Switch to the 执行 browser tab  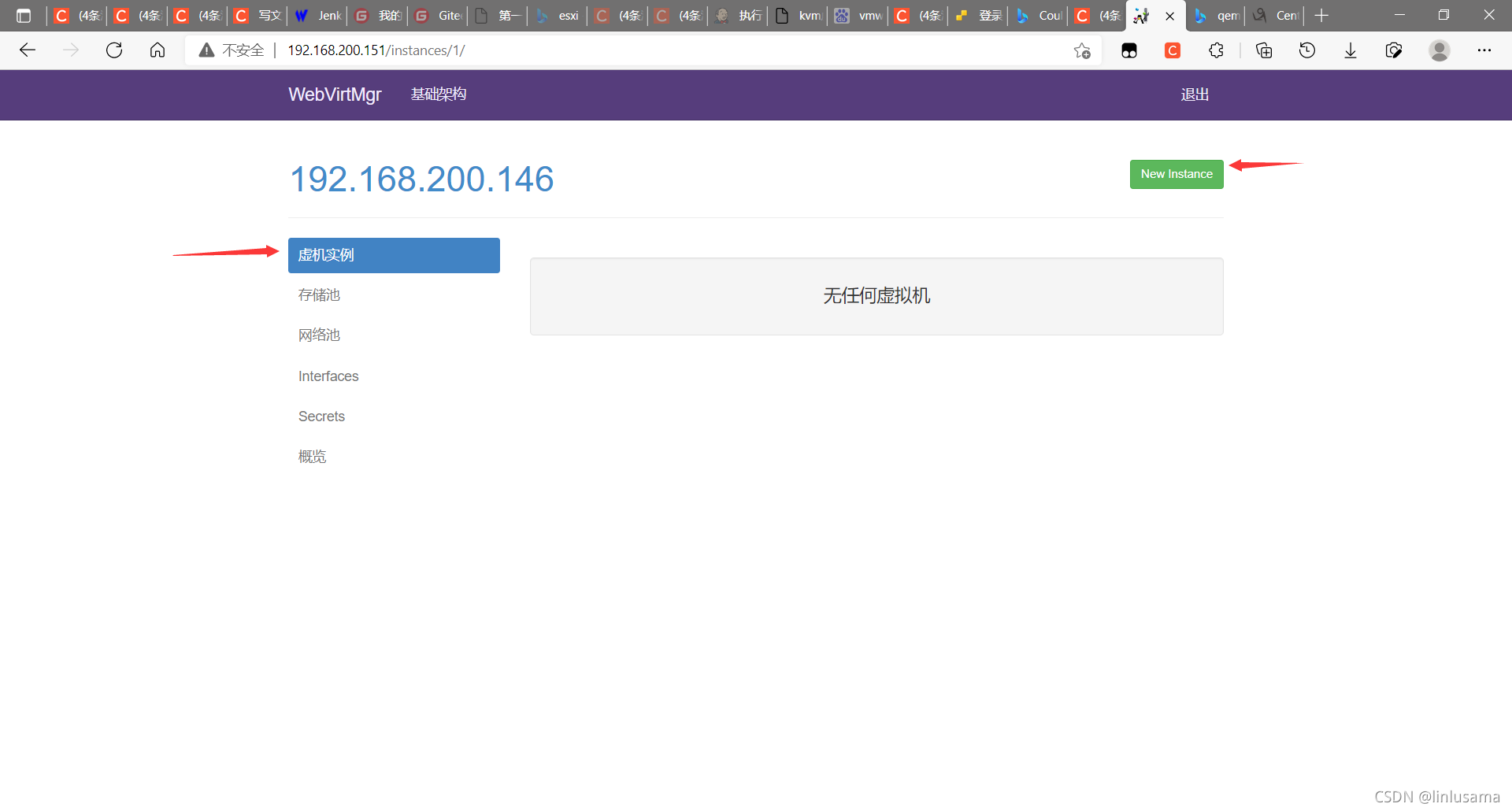point(738,16)
